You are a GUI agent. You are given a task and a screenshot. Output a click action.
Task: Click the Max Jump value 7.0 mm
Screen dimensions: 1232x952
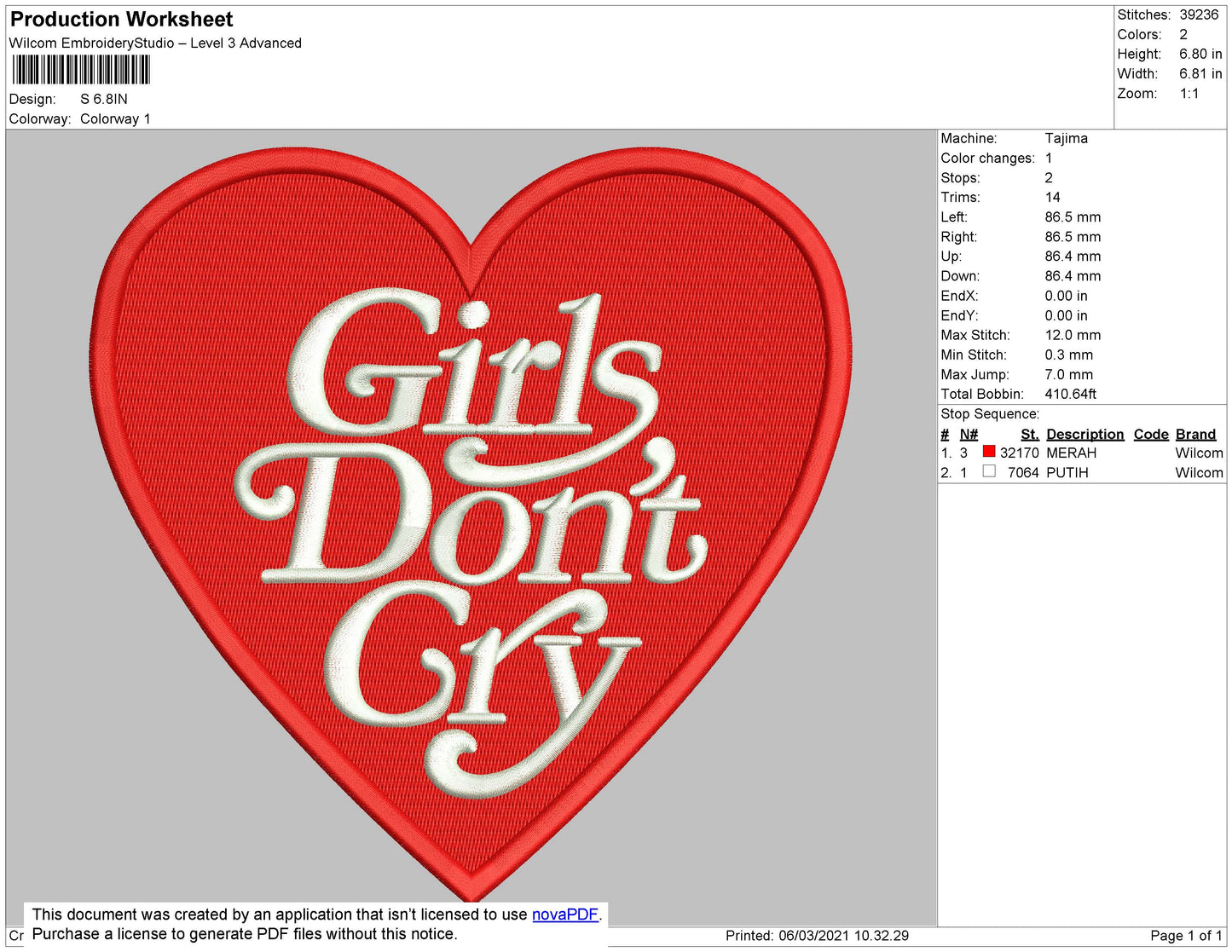pos(1068,374)
